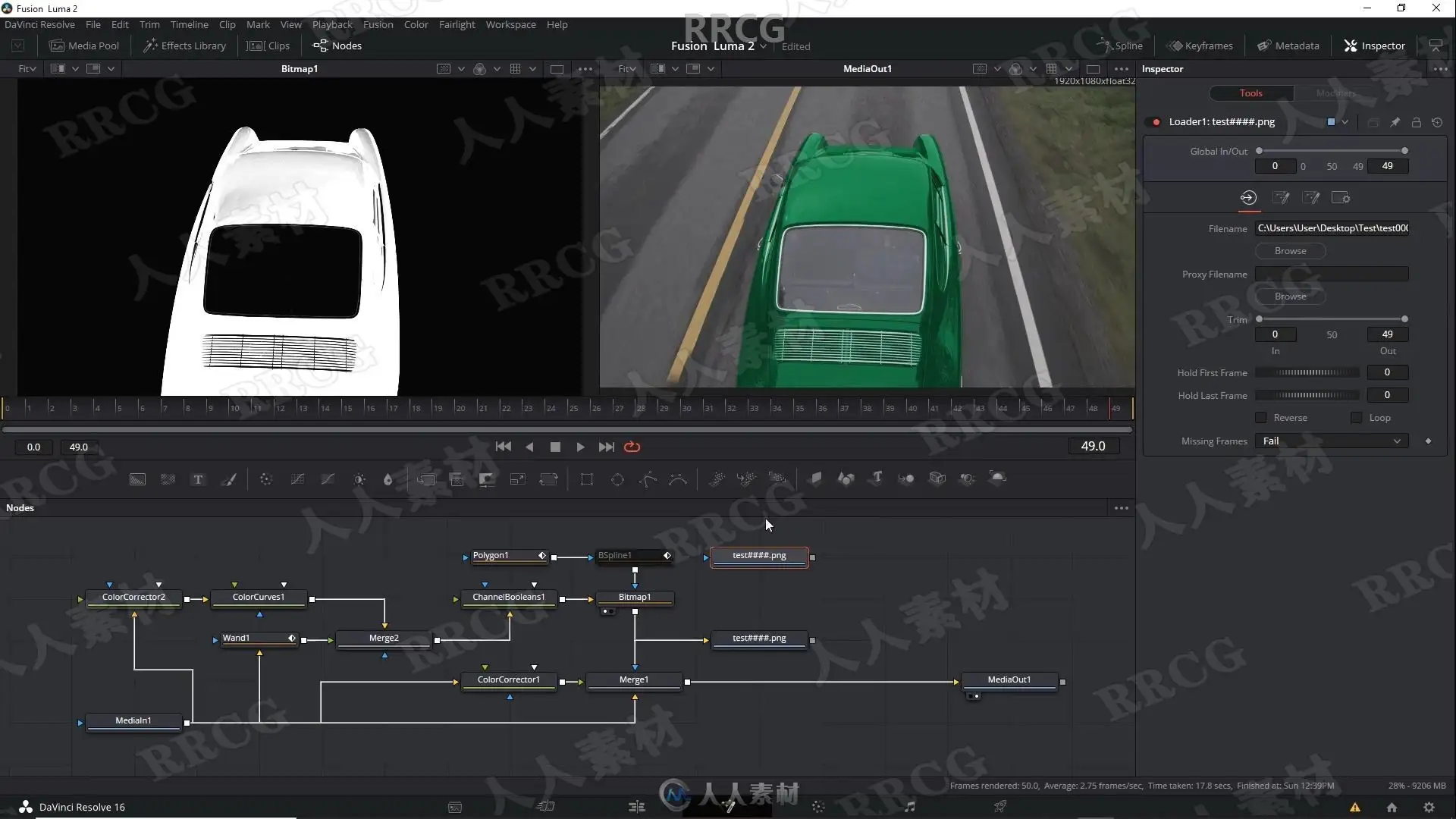
Task: Add a Text 3D tool
Action: 877,478
